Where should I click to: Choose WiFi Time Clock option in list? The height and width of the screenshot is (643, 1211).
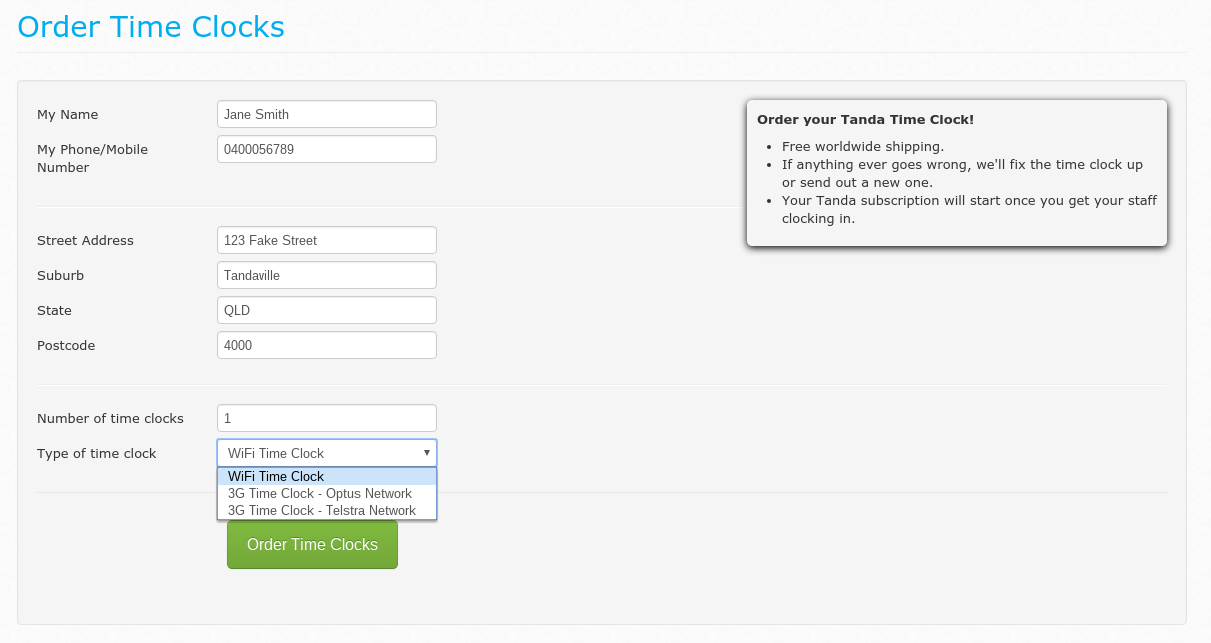click(x=327, y=477)
